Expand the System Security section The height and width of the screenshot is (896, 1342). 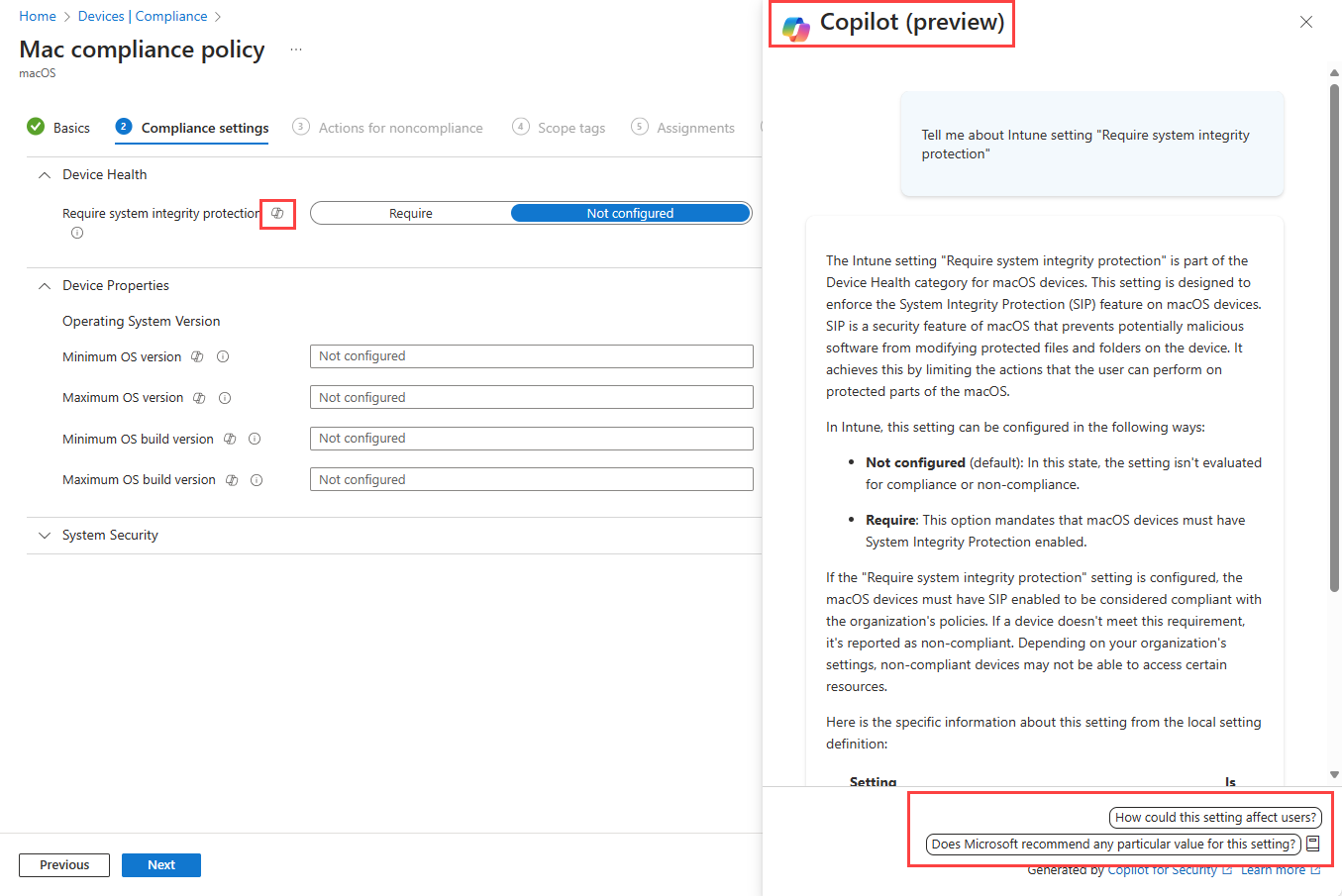click(45, 536)
